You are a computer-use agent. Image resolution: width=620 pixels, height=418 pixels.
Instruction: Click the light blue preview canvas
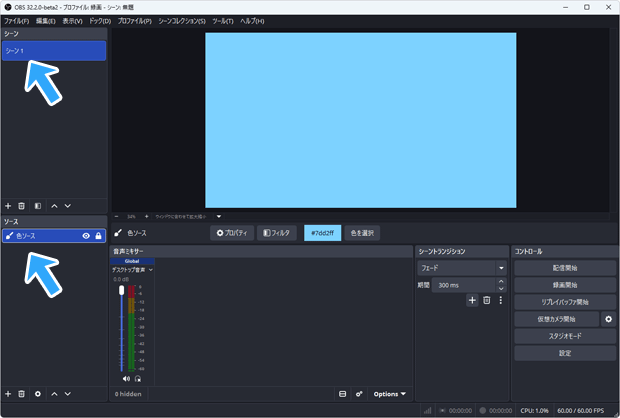361,120
